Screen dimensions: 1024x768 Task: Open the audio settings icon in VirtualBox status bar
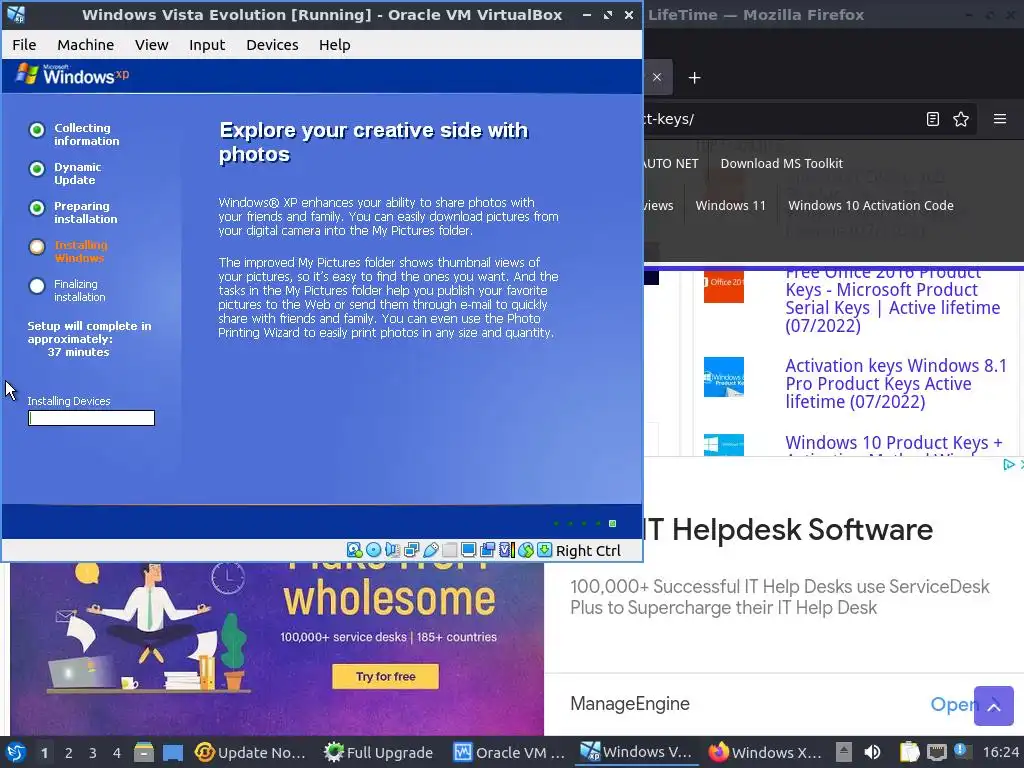[392, 550]
